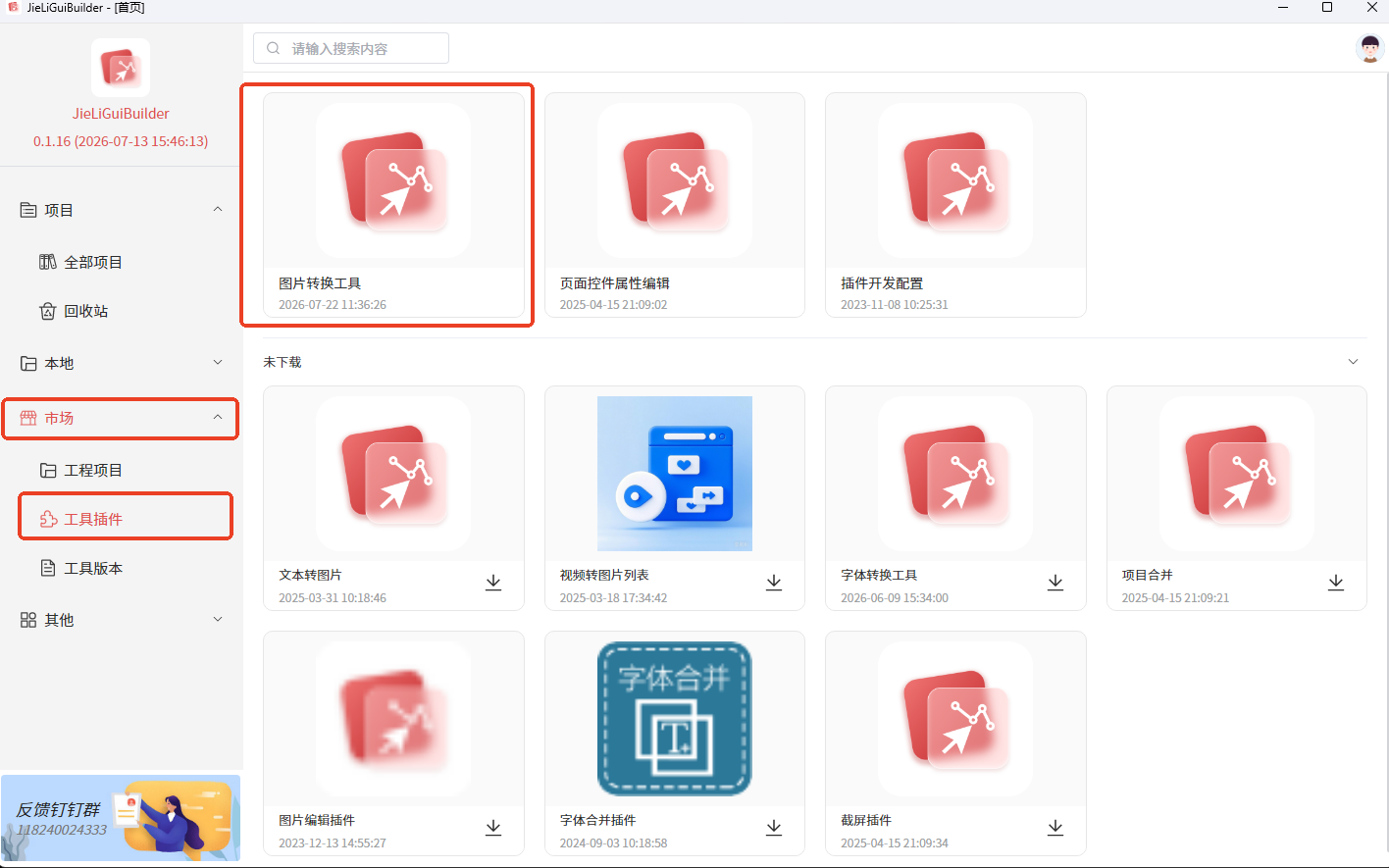1389x868 pixels.
Task: Click download arrow for 项目合并
Action: coord(1336,583)
